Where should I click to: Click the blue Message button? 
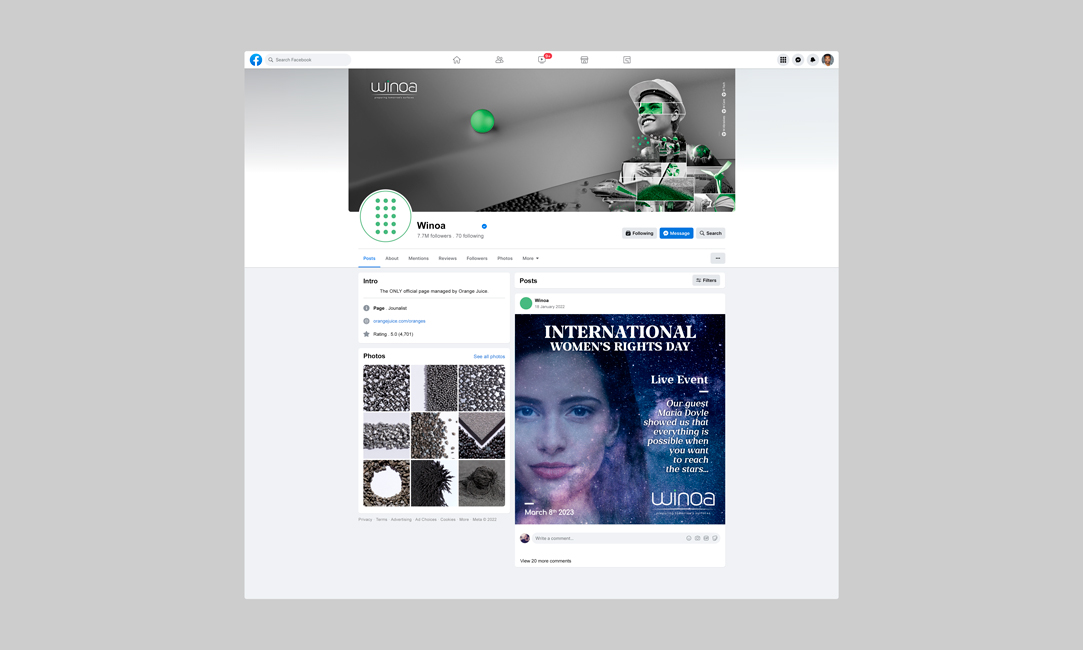coord(676,233)
